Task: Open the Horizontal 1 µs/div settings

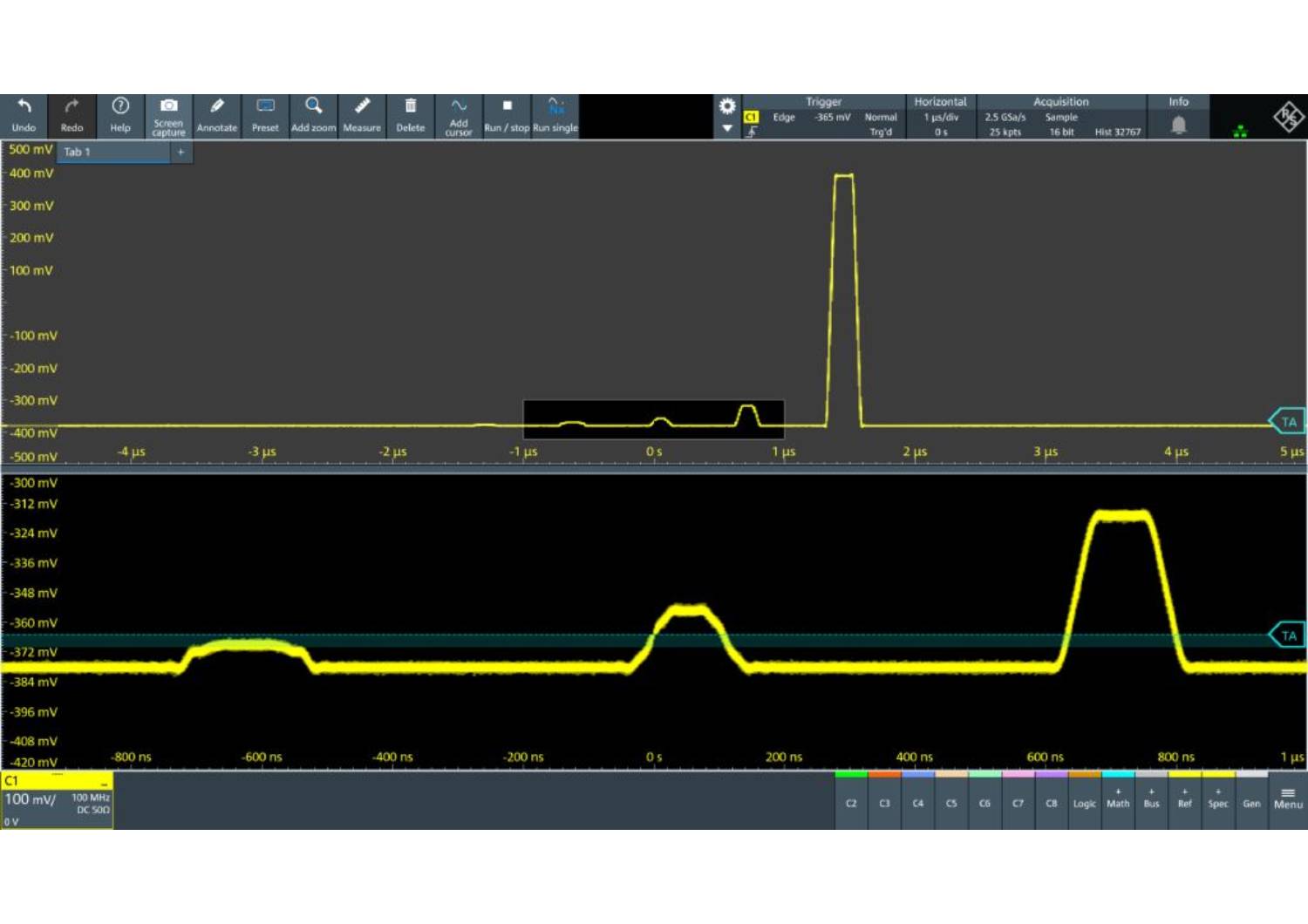Action: pos(941,117)
